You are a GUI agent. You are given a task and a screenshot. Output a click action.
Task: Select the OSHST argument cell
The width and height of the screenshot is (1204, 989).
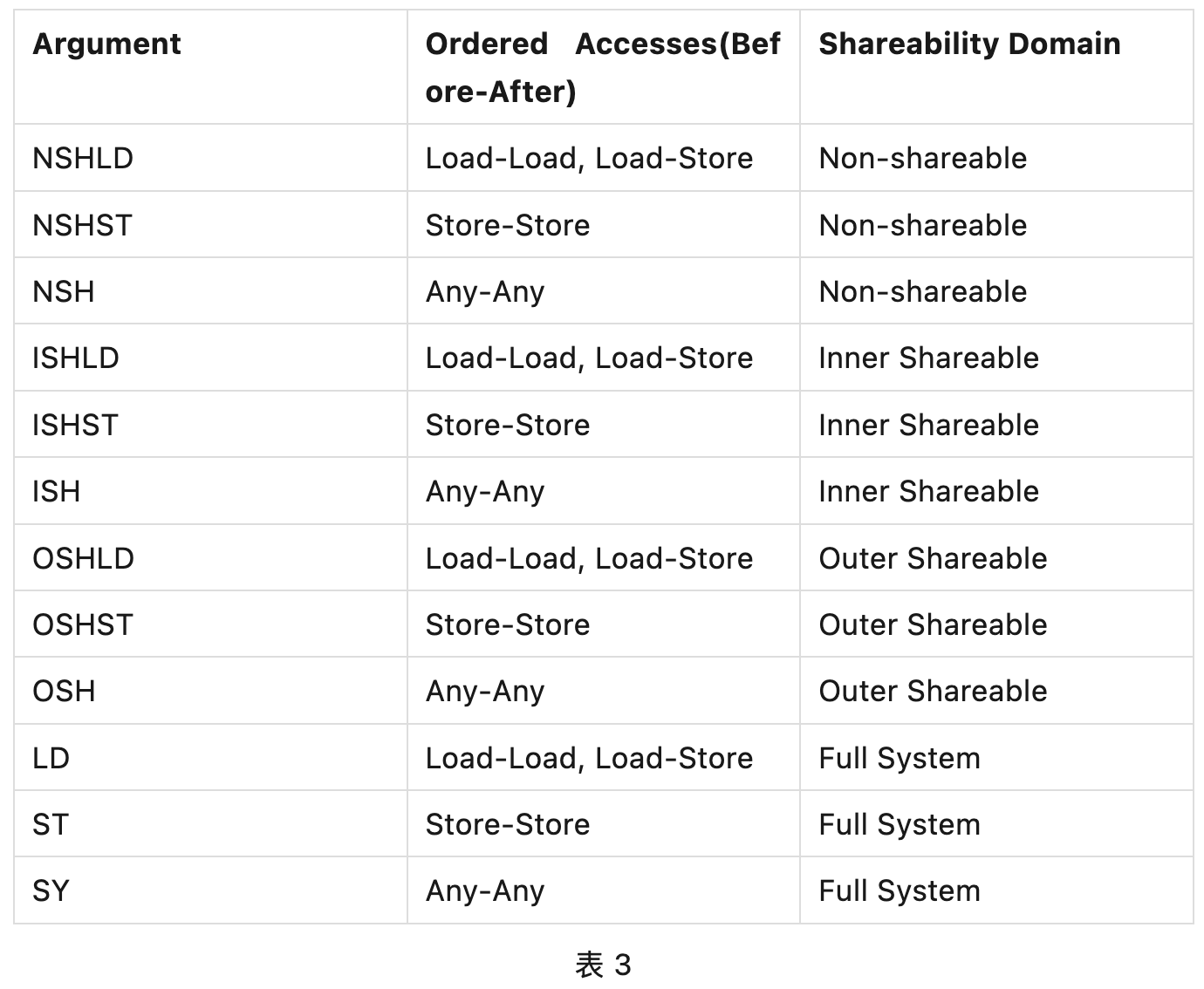pos(83,624)
